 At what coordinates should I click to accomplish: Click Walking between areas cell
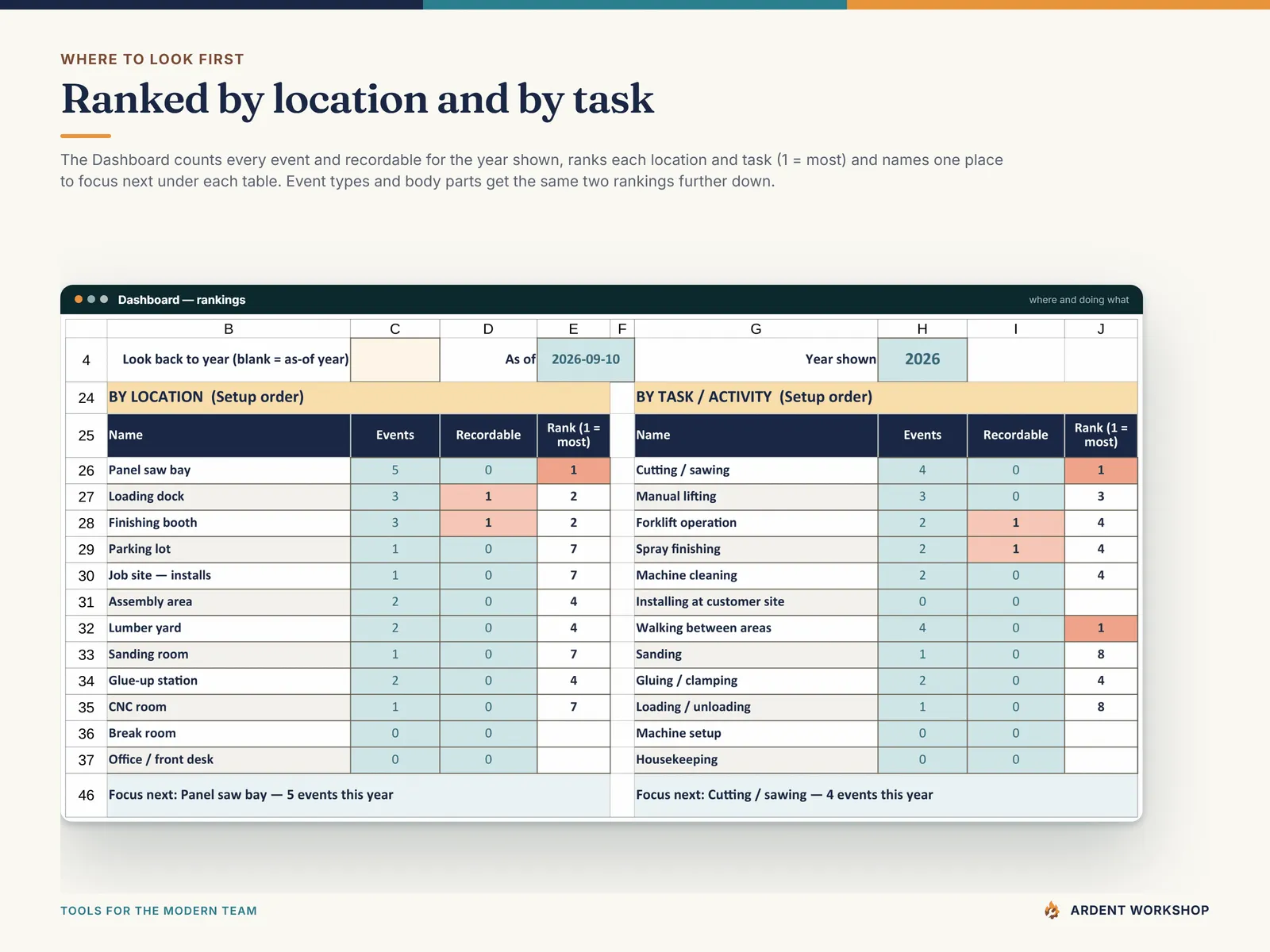tap(756, 628)
